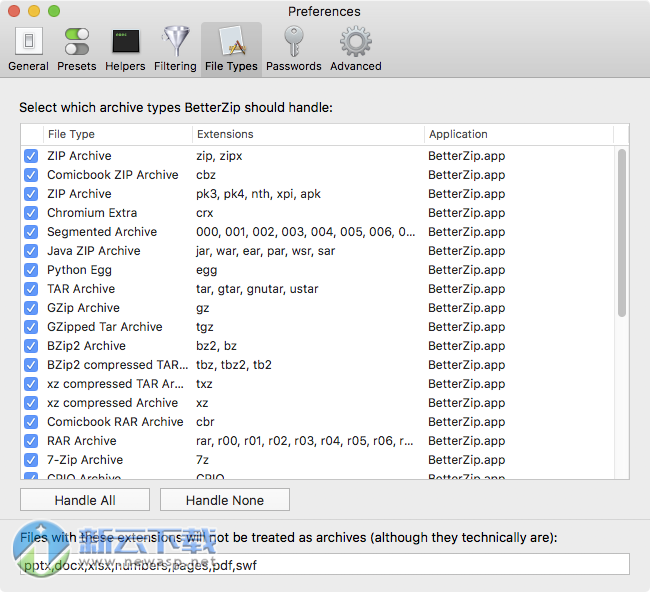
Task: Open the General preferences pane icon
Action: click(x=29, y=41)
